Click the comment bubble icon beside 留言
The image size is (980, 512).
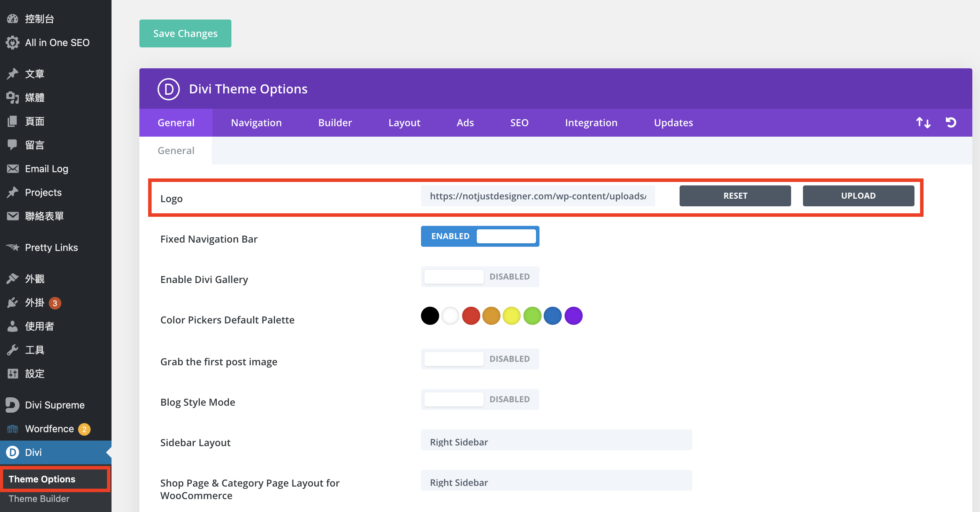coord(12,145)
